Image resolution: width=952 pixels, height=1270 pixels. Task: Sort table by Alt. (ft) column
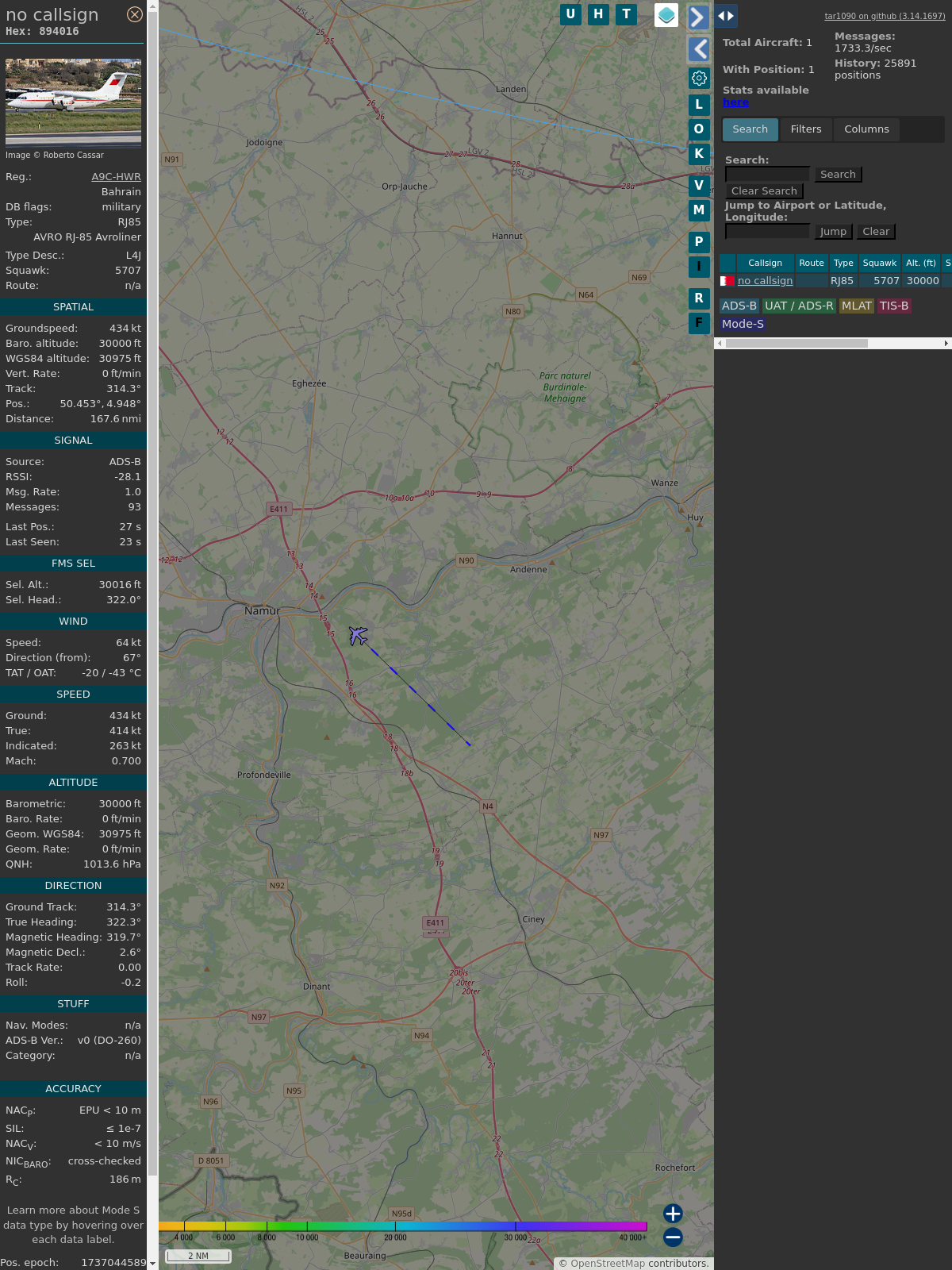(x=921, y=264)
